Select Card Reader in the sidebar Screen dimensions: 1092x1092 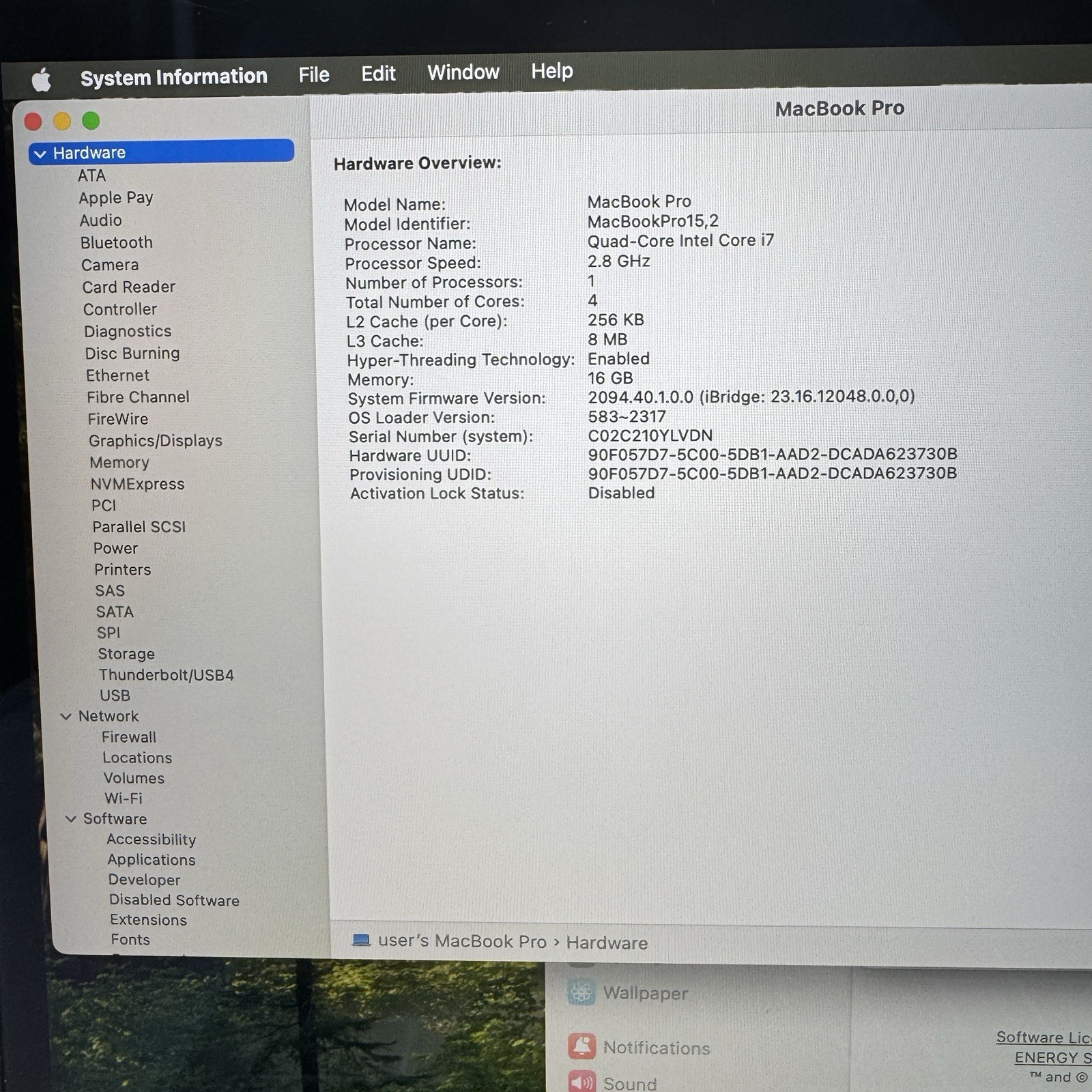tap(129, 287)
